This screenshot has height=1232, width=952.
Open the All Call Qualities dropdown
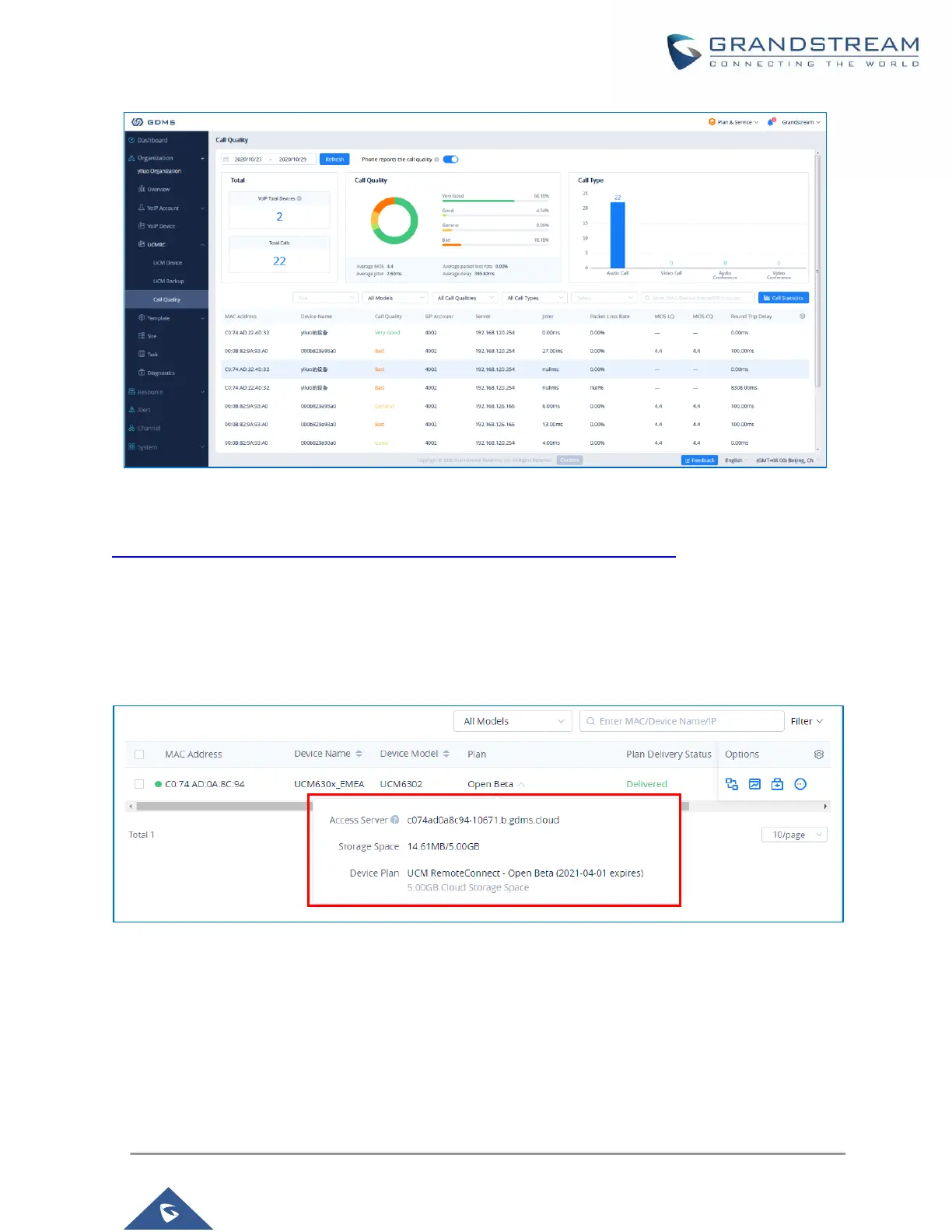465,298
